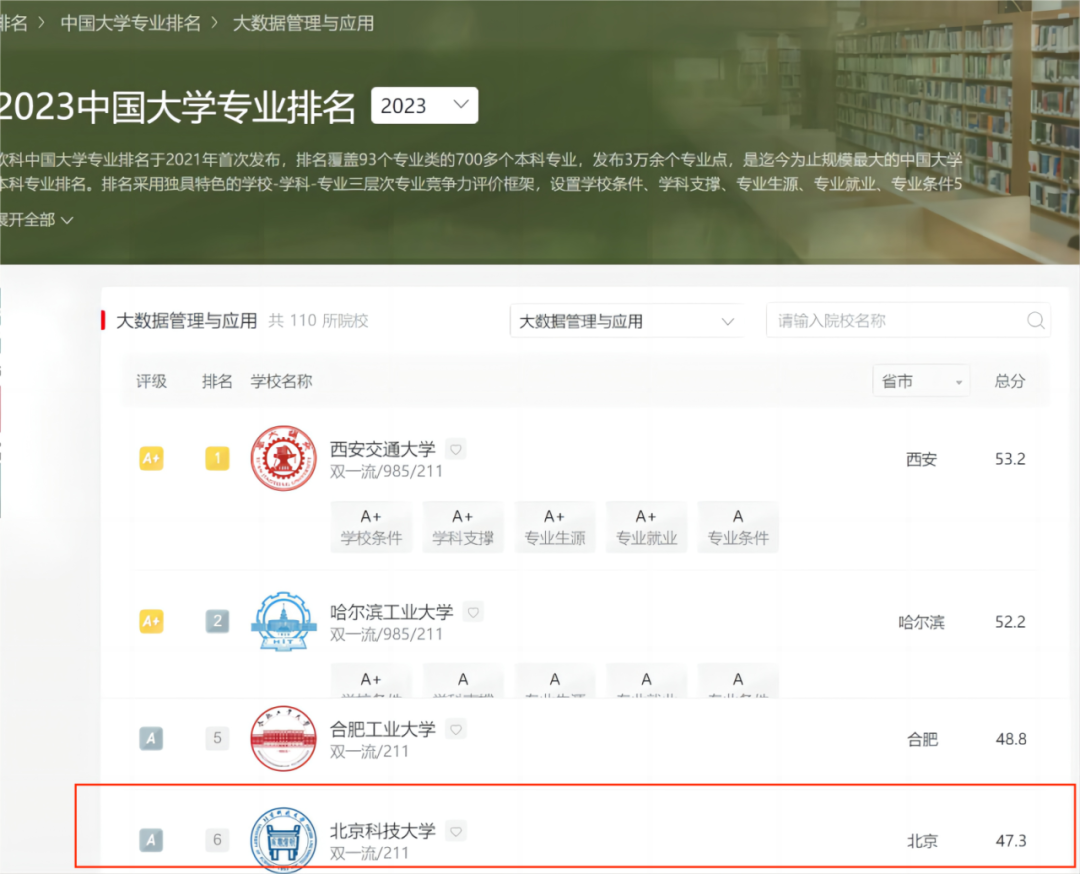Favorite 哈尔滨工业大学 with the heart icon
The width and height of the screenshot is (1080, 874).
click(x=473, y=612)
